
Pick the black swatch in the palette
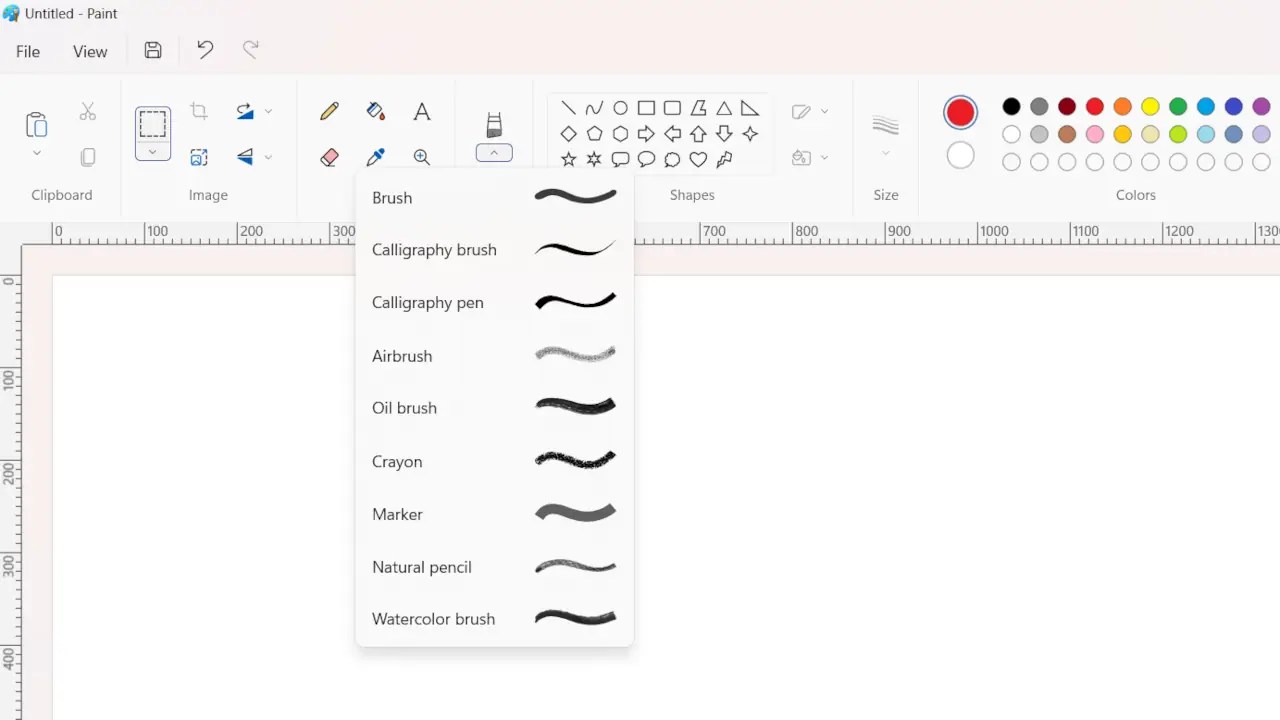coord(1011,106)
